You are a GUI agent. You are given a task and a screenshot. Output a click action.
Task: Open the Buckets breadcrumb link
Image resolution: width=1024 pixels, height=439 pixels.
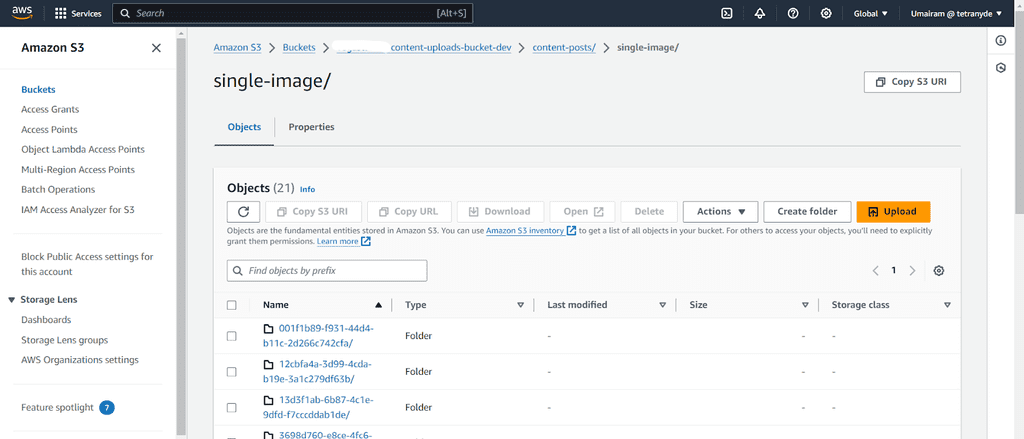tap(298, 48)
